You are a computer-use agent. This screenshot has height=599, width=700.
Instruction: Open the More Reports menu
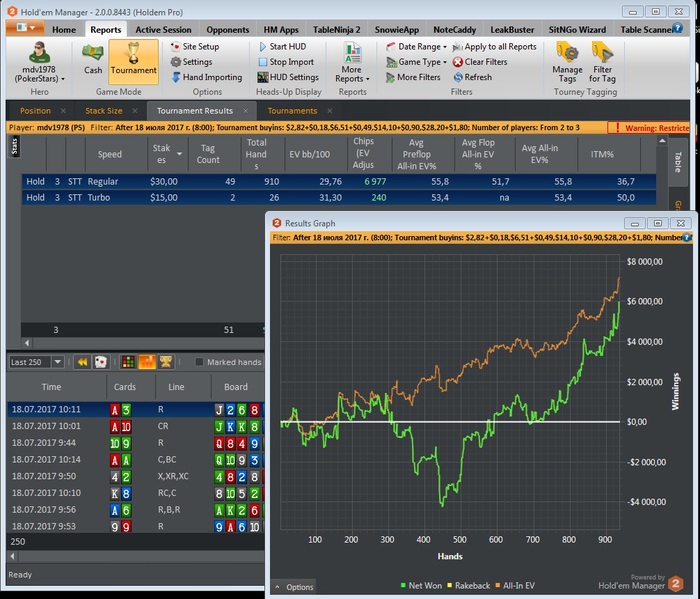click(x=352, y=62)
